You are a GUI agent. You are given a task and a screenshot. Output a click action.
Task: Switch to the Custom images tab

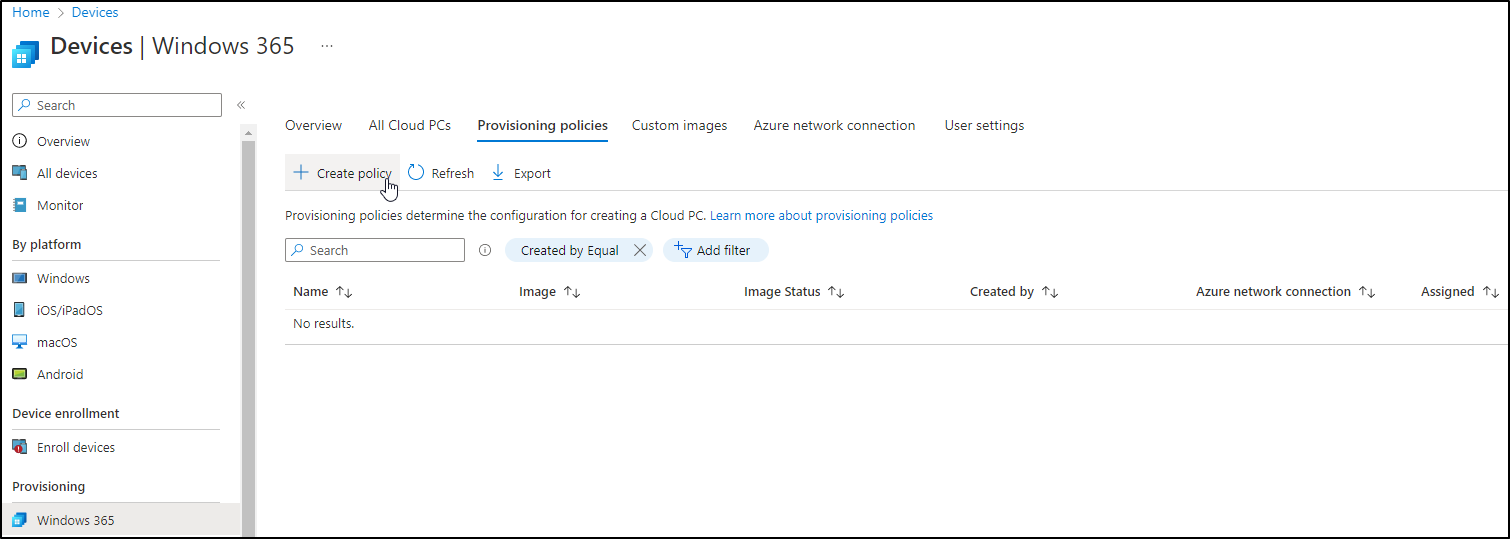tap(679, 125)
